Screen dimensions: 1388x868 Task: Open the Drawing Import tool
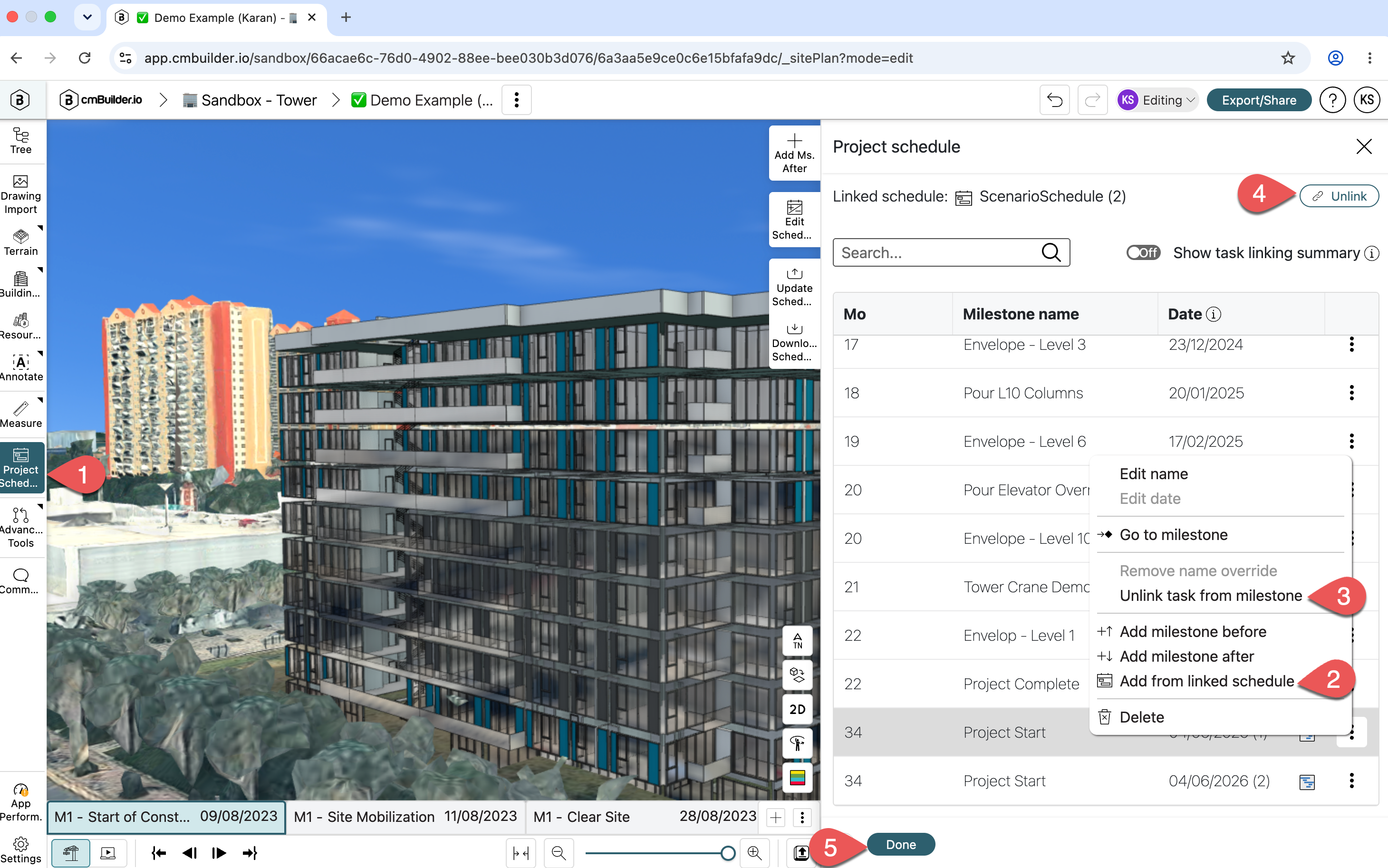20,194
